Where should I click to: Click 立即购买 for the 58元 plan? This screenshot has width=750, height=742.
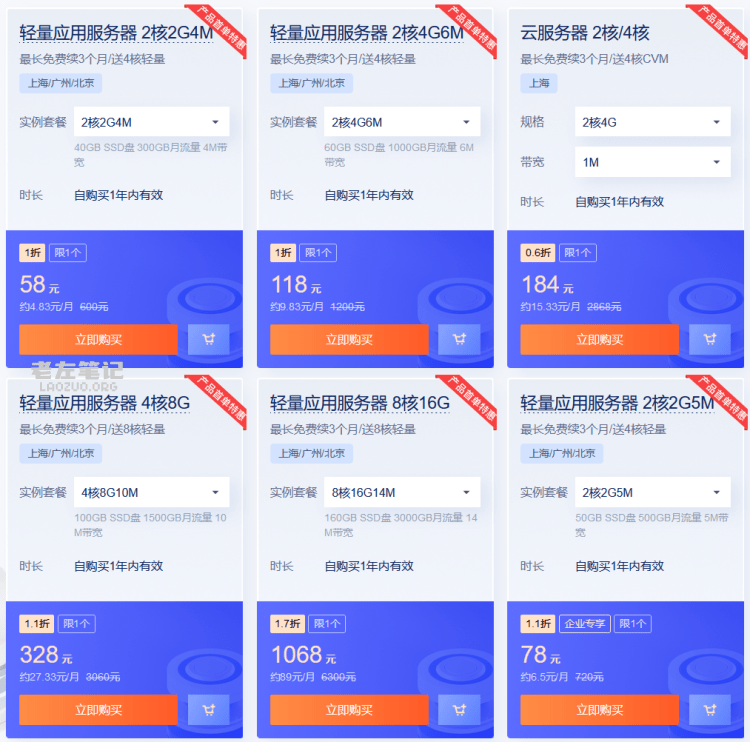point(99,340)
